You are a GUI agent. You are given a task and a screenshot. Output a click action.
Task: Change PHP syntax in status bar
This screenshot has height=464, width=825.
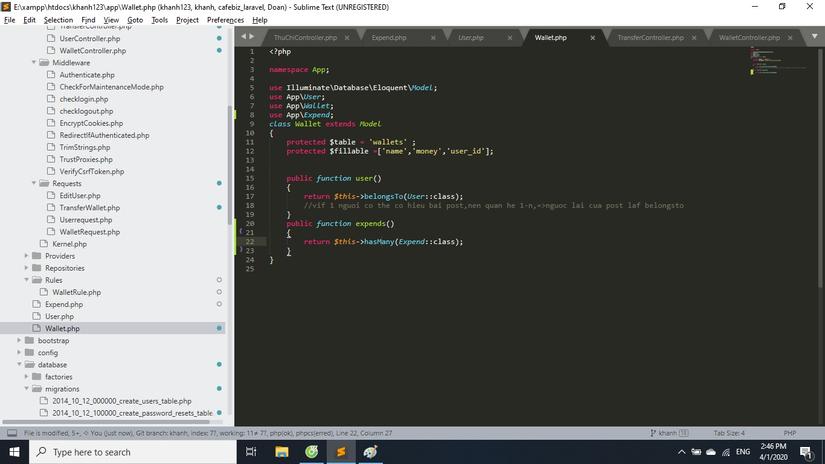coord(789,433)
